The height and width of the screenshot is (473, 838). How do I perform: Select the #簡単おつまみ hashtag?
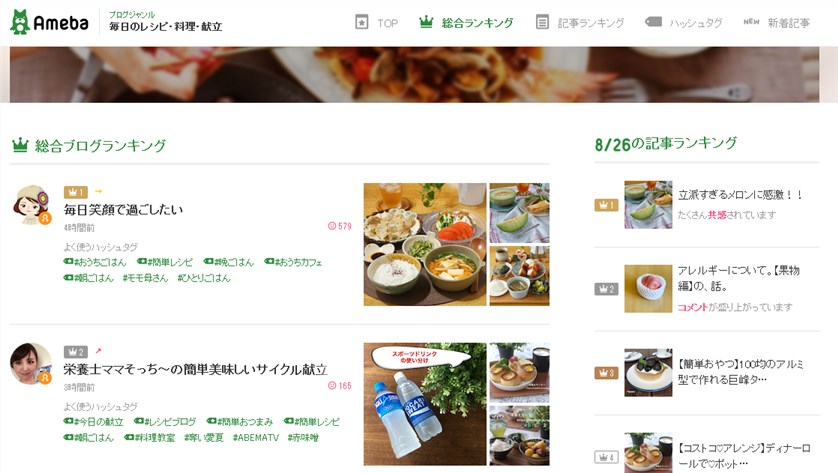click(239, 422)
